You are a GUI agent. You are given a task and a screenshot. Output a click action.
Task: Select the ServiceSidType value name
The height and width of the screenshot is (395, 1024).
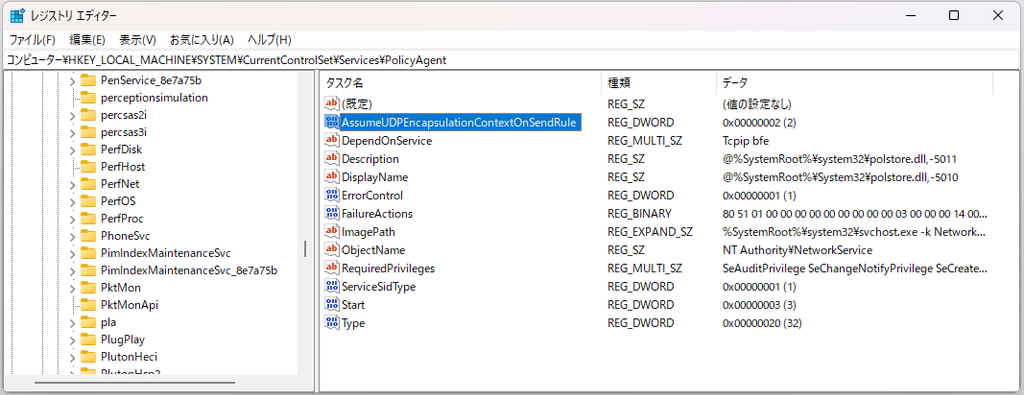(379, 287)
